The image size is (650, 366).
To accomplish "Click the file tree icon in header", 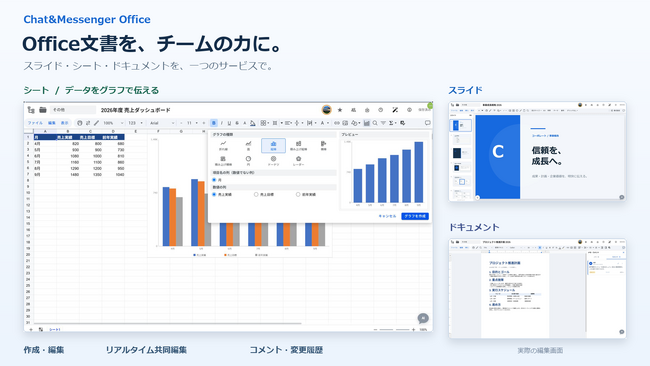I will coord(31,110).
